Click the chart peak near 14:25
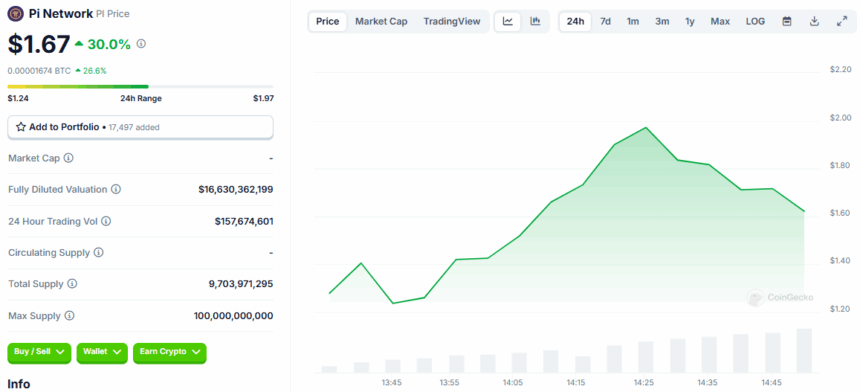The width and height of the screenshot is (860, 392). point(646,128)
